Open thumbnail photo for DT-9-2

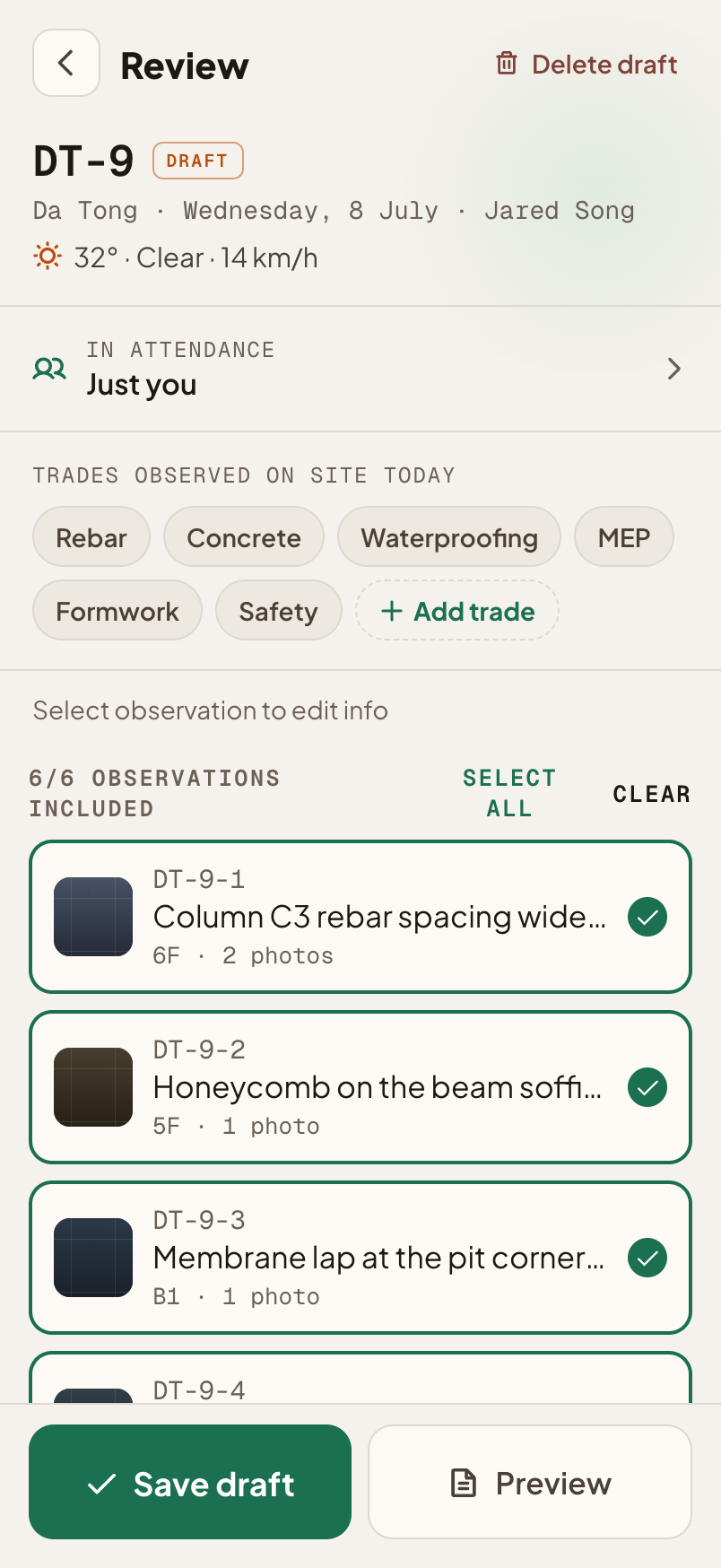pos(93,1087)
